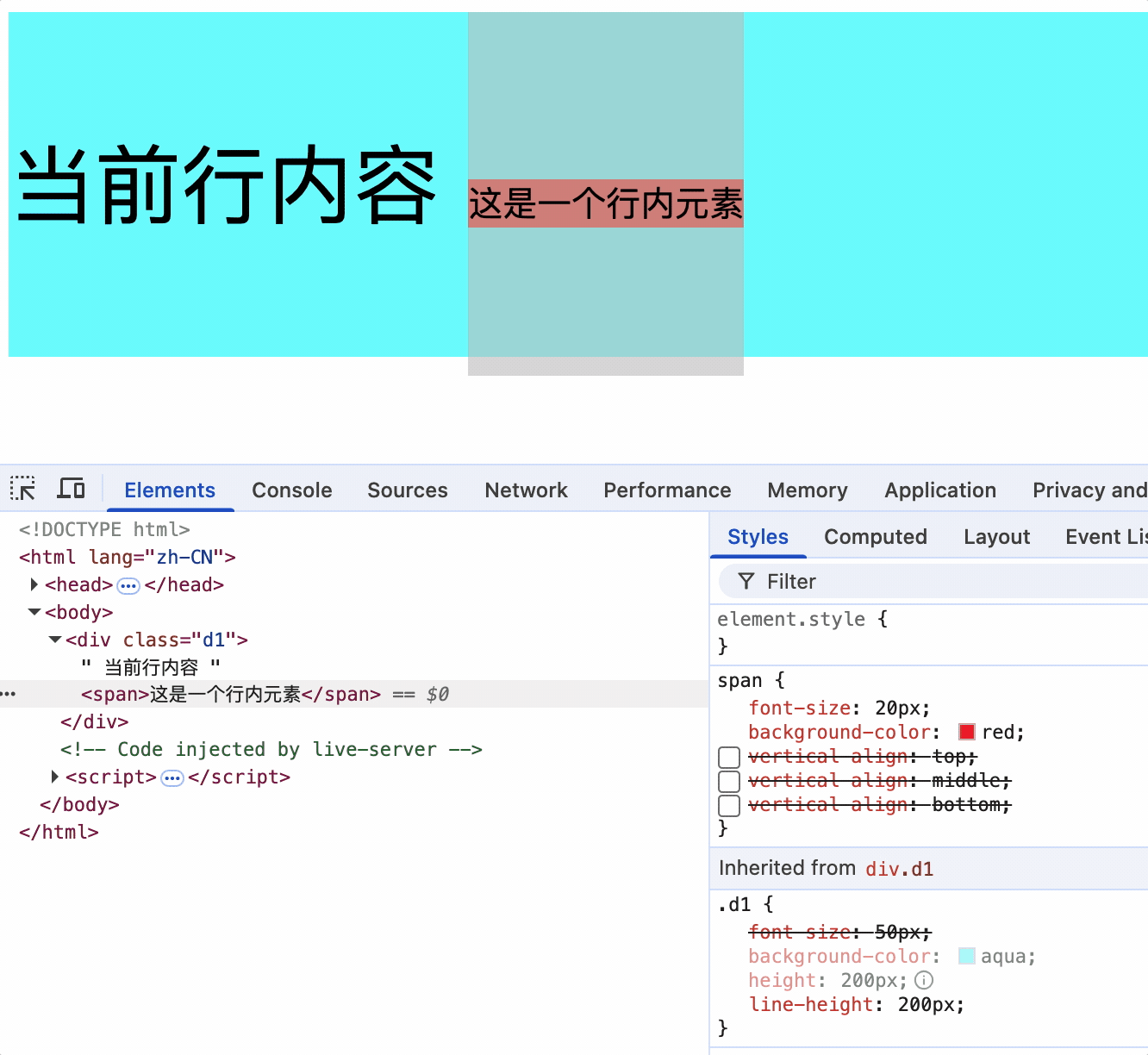
Task: Enable vertical-align: top checkbox
Action: [x=729, y=757]
